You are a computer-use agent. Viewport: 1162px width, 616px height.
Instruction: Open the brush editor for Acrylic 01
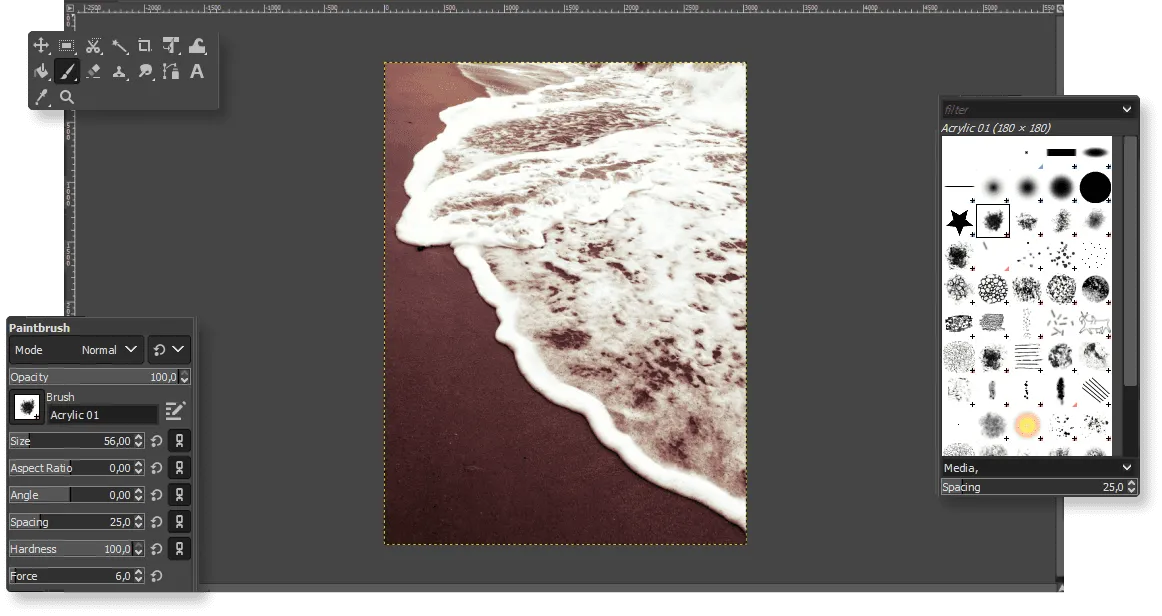pyautogui.click(x=176, y=410)
